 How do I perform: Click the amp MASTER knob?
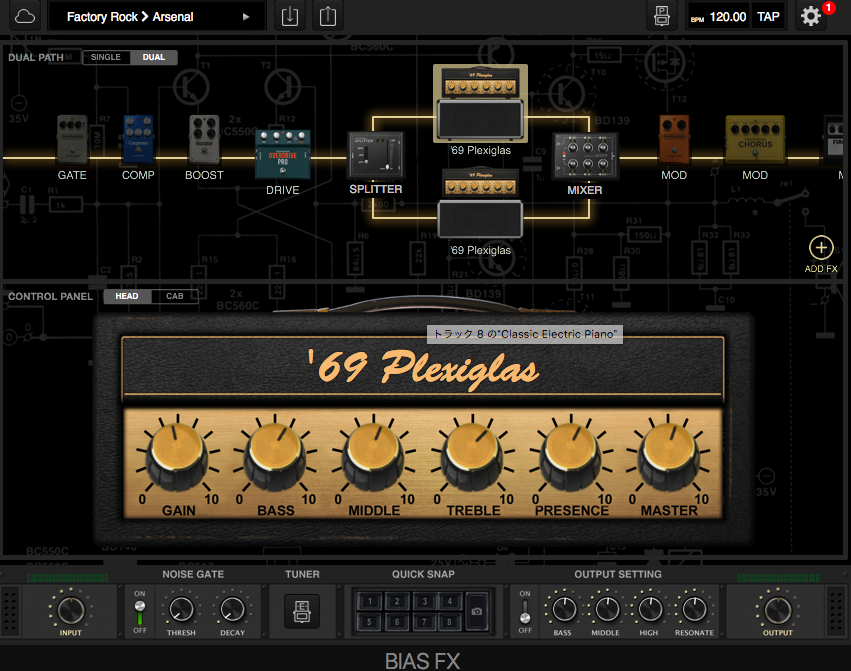(668, 455)
